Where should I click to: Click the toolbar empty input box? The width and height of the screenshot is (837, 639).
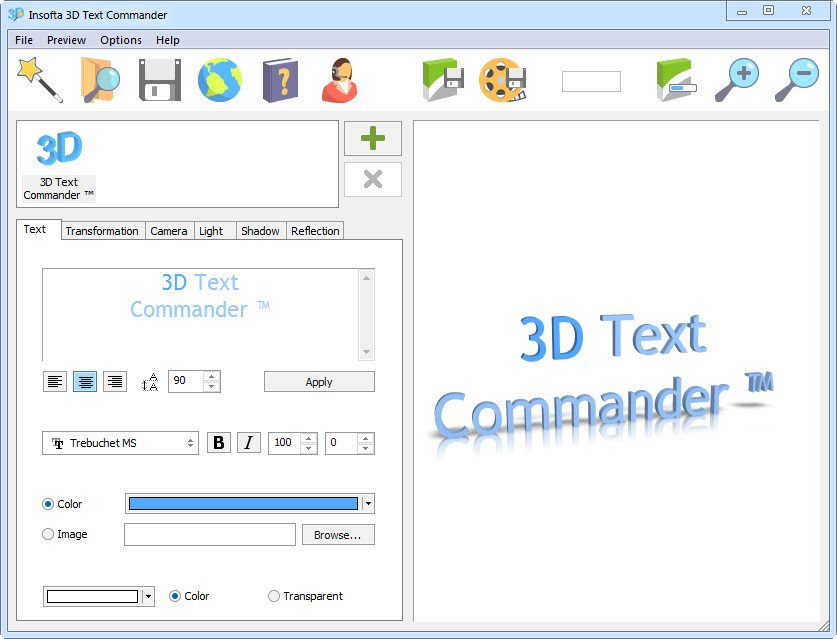click(591, 81)
